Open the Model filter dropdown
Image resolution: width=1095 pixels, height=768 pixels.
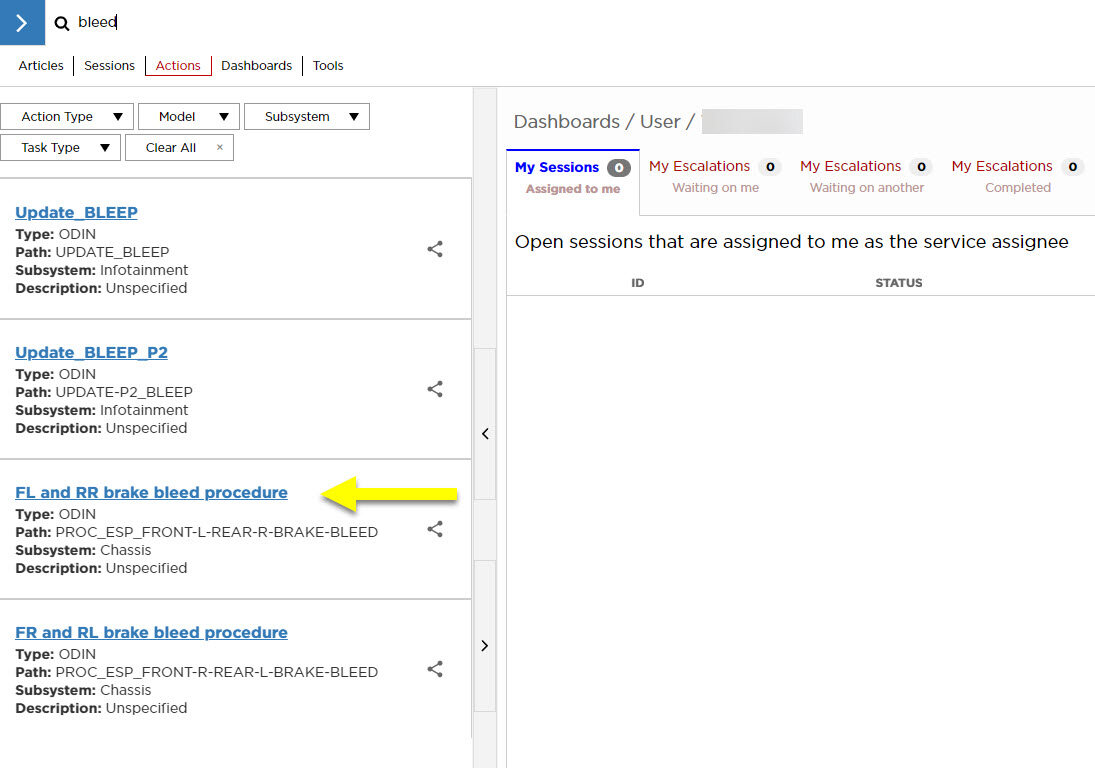tap(189, 117)
